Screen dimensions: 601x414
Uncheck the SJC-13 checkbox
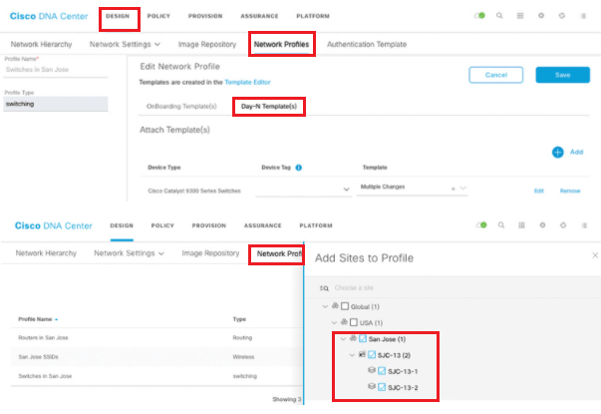(372, 355)
